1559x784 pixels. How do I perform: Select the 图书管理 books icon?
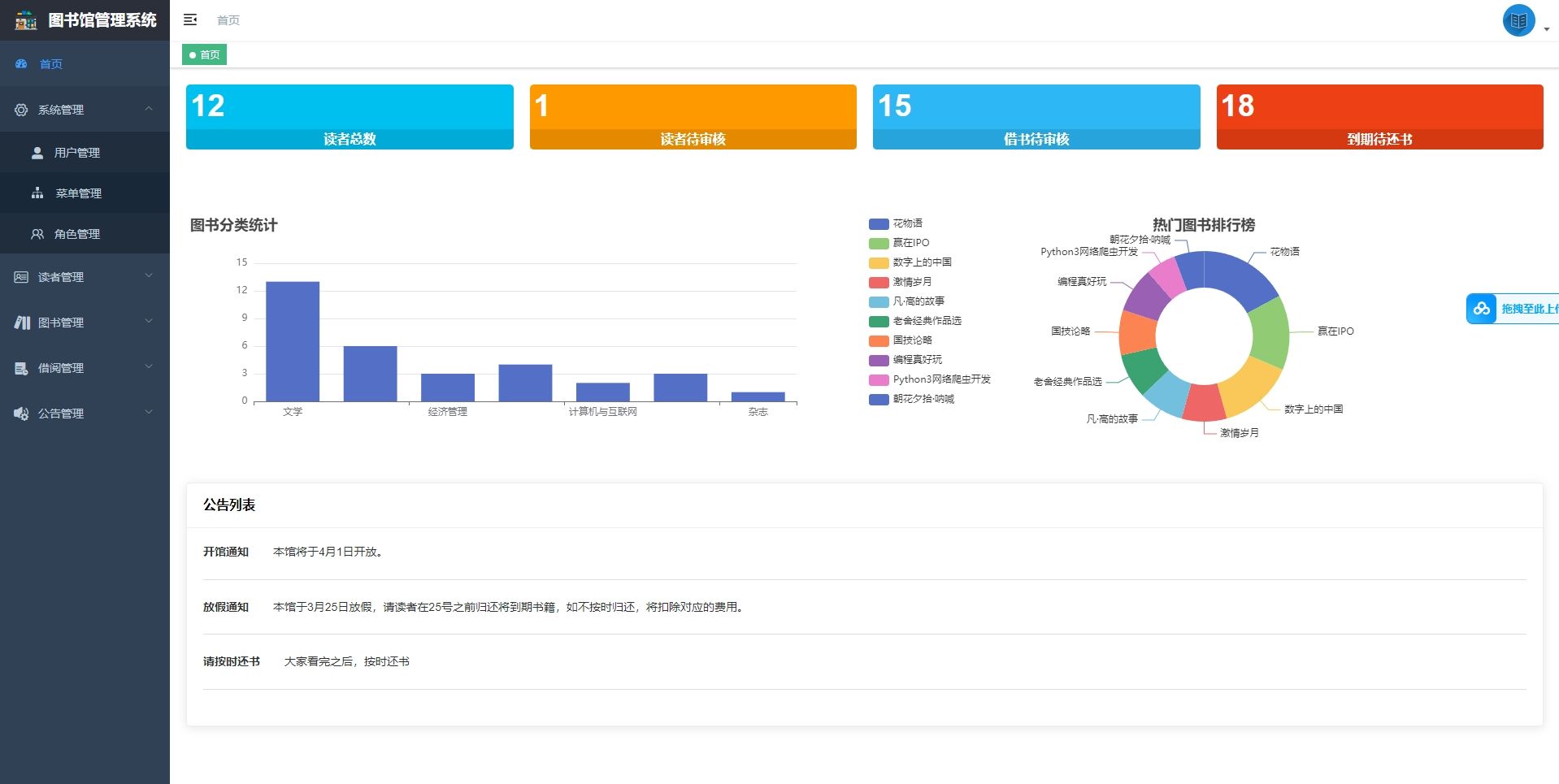[20, 322]
